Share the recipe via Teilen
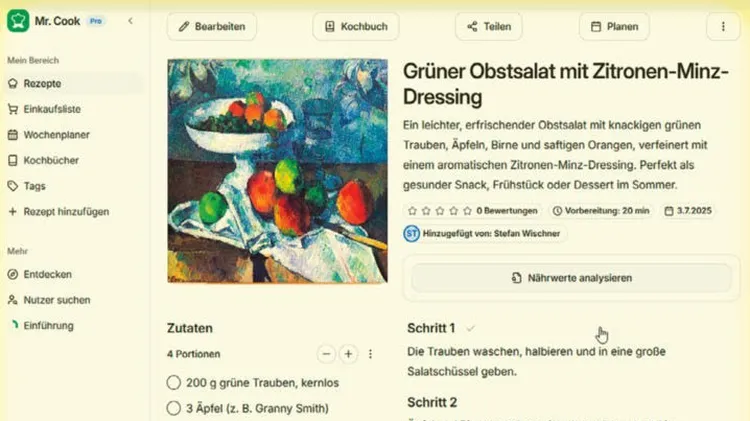This screenshot has height=421, width=750. click(x=488, y=27)
